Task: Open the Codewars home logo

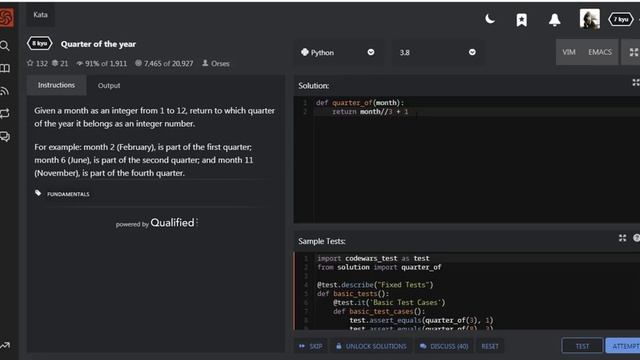Action: 6,18
